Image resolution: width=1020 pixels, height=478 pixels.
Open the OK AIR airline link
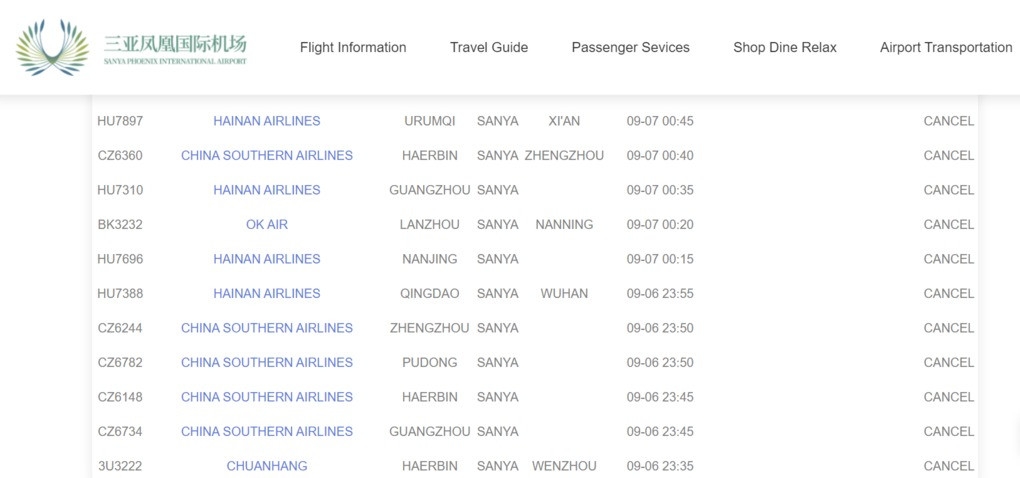[267, 225]
